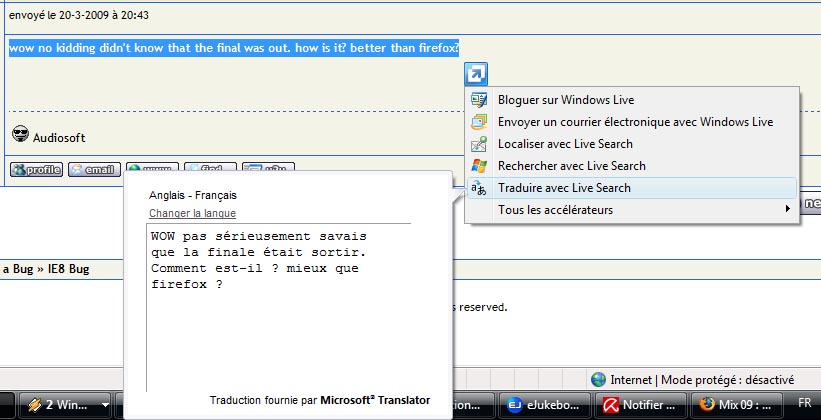
Task: Click the translate icon beside Traduire
Action: coord(479,188)
